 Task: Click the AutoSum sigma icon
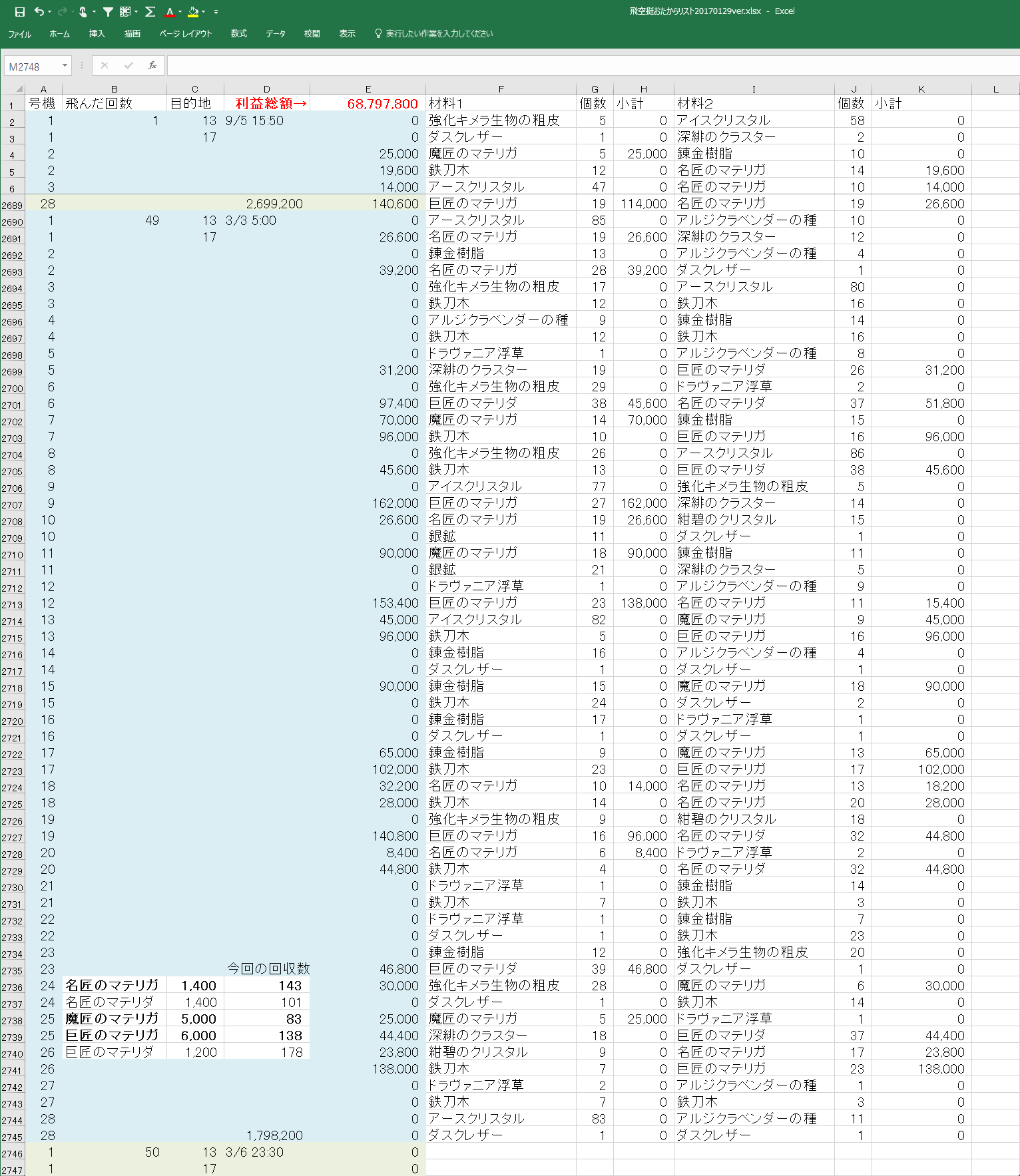(150, 12)
